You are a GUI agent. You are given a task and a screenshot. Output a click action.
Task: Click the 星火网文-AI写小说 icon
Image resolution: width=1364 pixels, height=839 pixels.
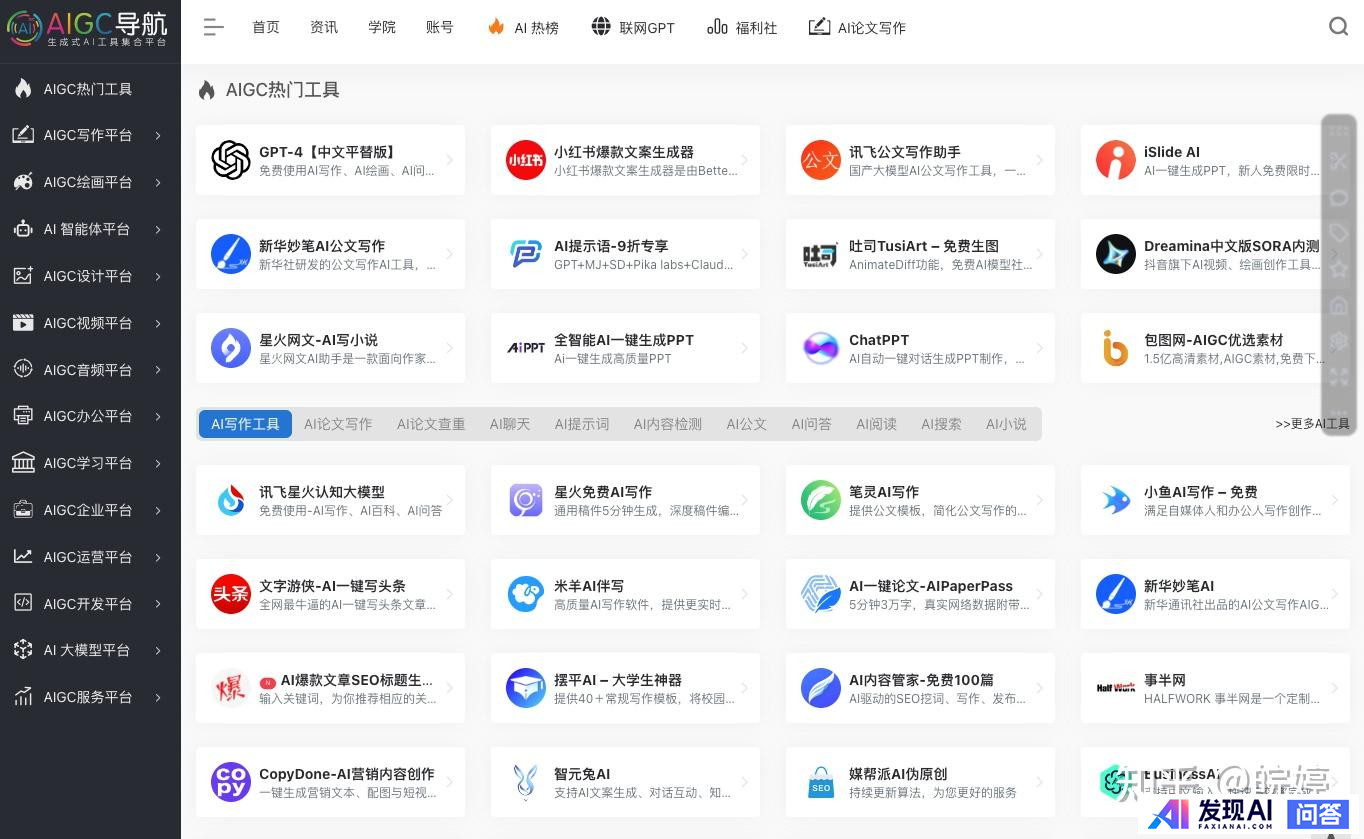click(x=231, y=348)
